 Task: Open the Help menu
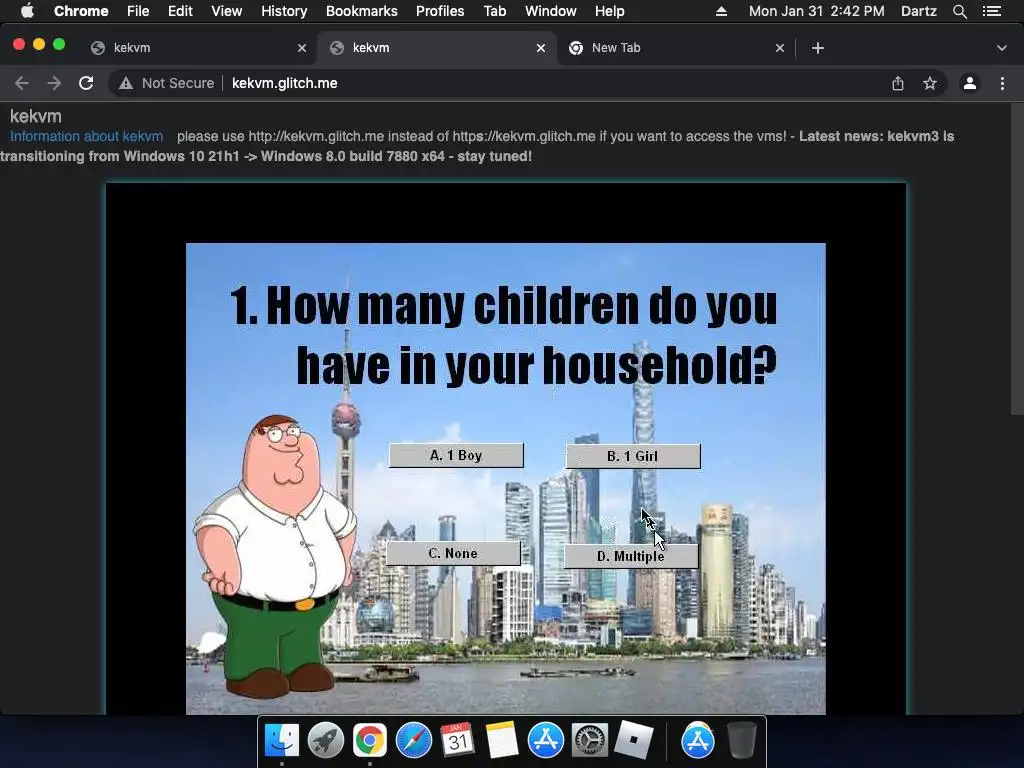(x=609, y=11)
